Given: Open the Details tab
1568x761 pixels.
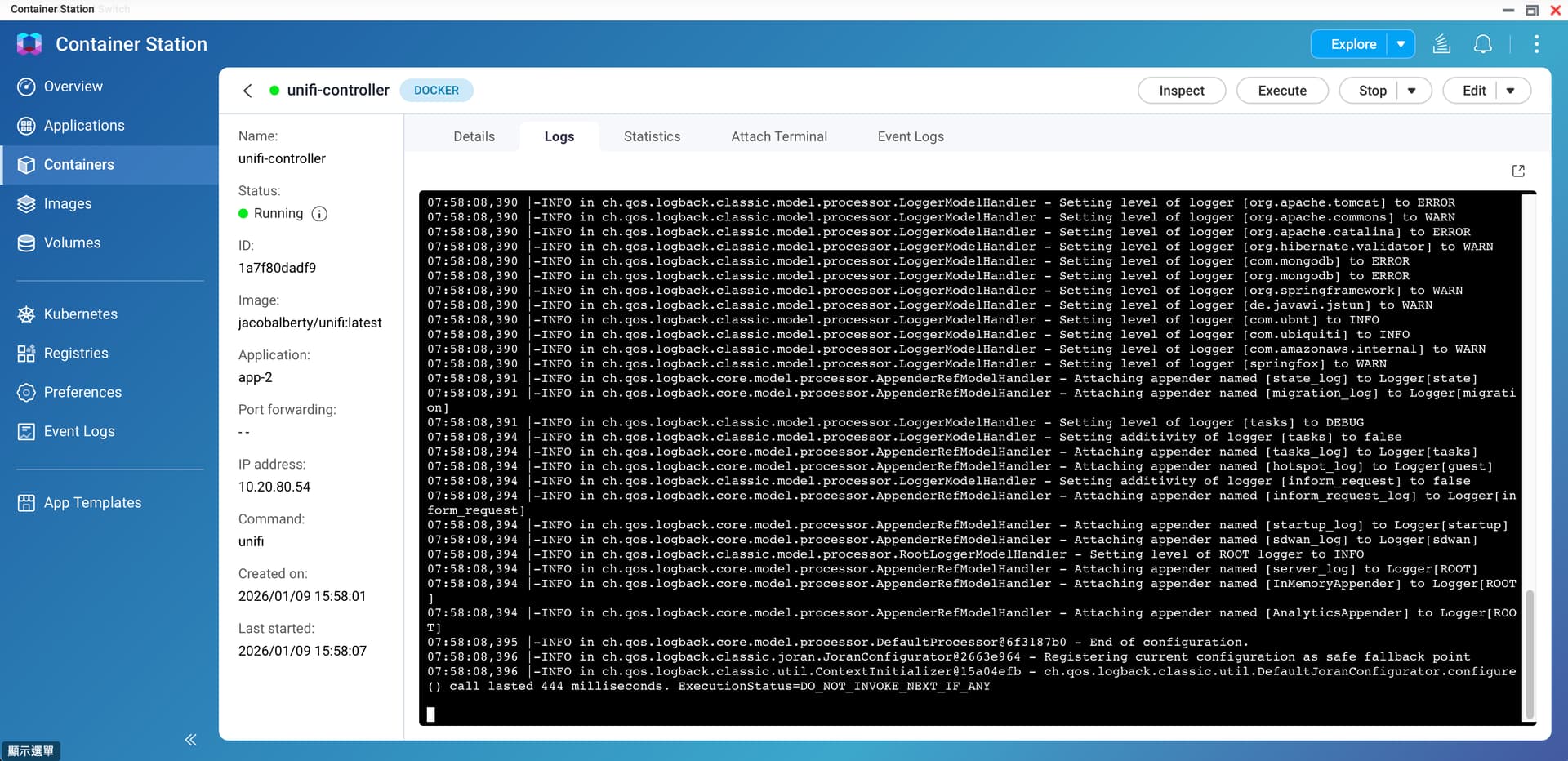Looking at the screenshot, I should tap(474, 136).
